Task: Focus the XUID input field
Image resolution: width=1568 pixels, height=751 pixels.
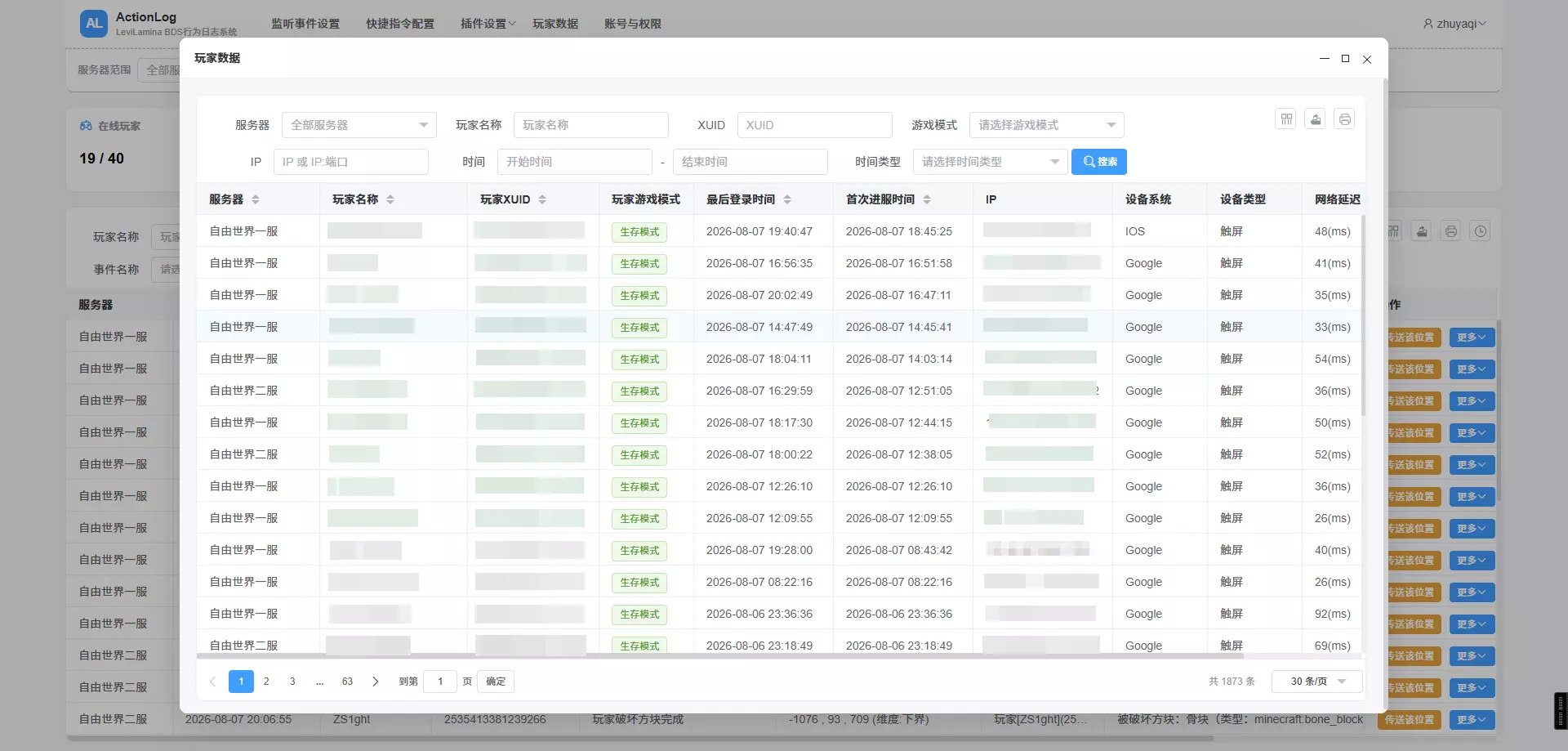Action: point(815,125)
